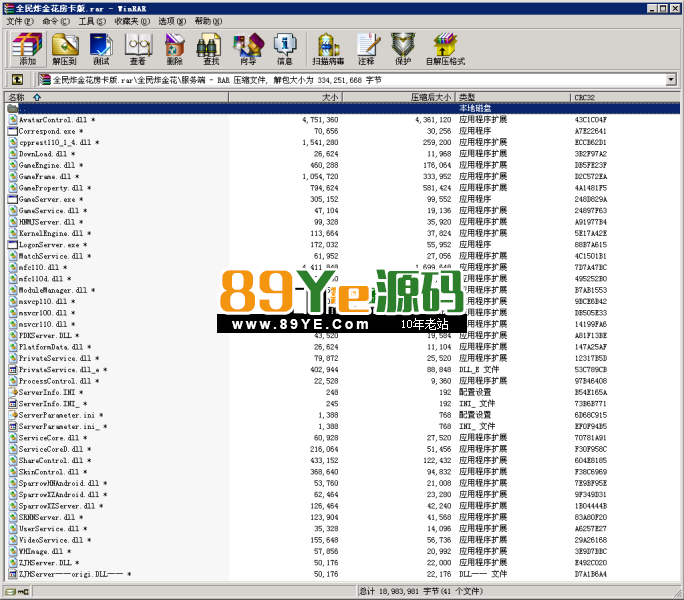Show archive Info (信息) icon
Image resolution: width=684 pixels, height=600 pixels.
[285, 49]
